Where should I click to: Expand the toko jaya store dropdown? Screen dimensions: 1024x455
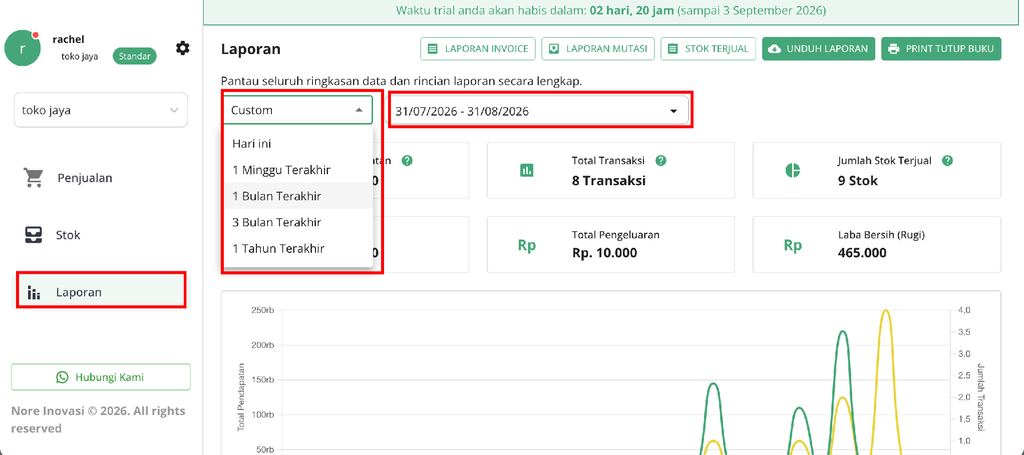coord(101,110)
